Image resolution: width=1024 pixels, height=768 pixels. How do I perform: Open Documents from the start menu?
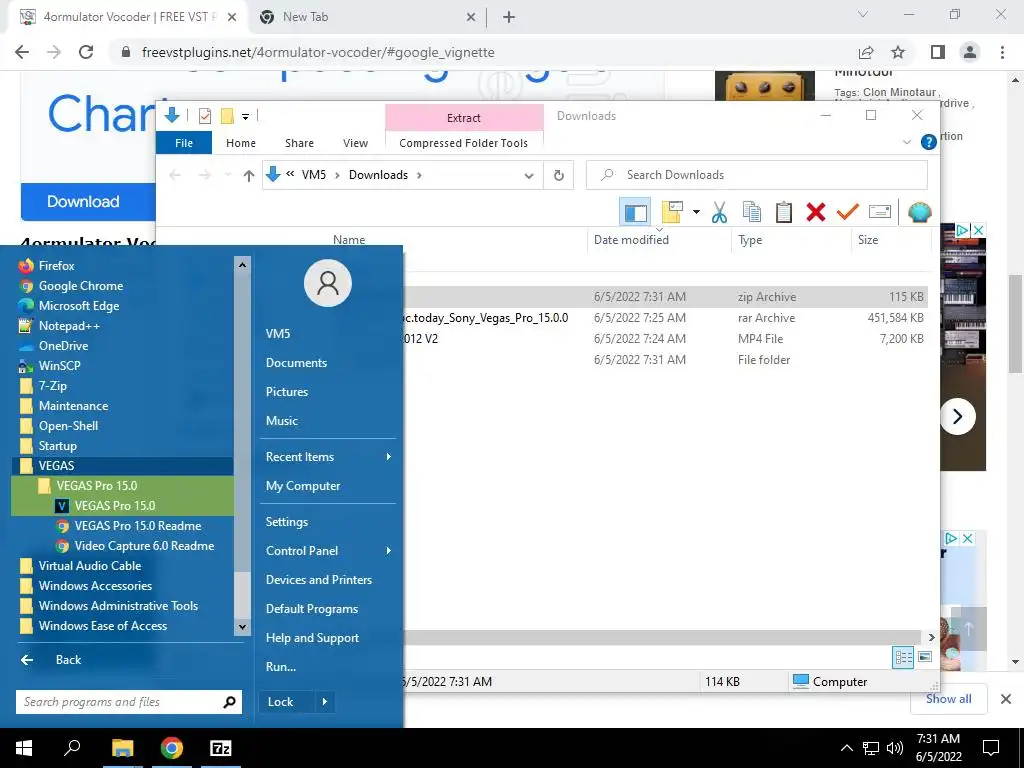(296, 362)
